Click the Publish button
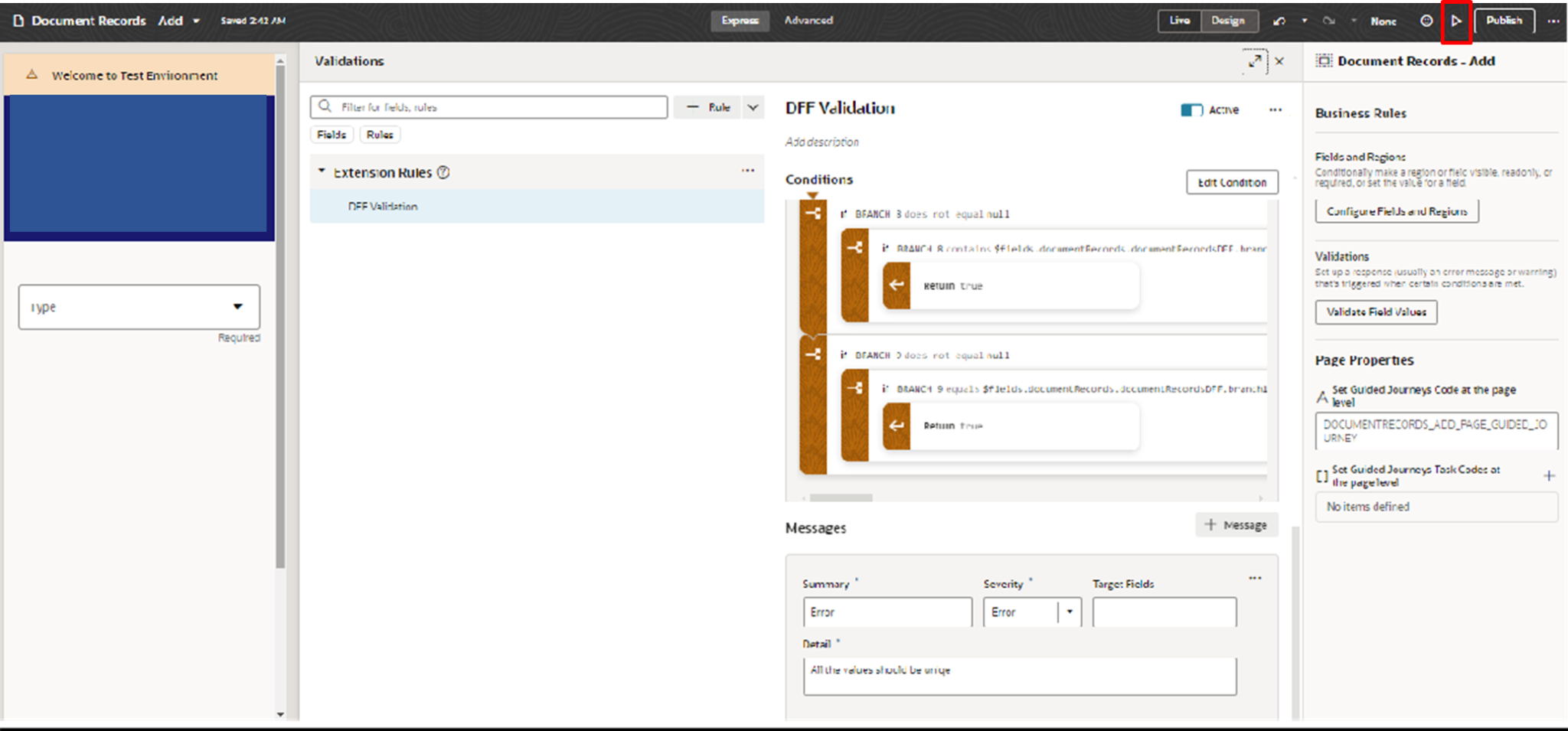The image size is (1568, 731). (1504, 21)
